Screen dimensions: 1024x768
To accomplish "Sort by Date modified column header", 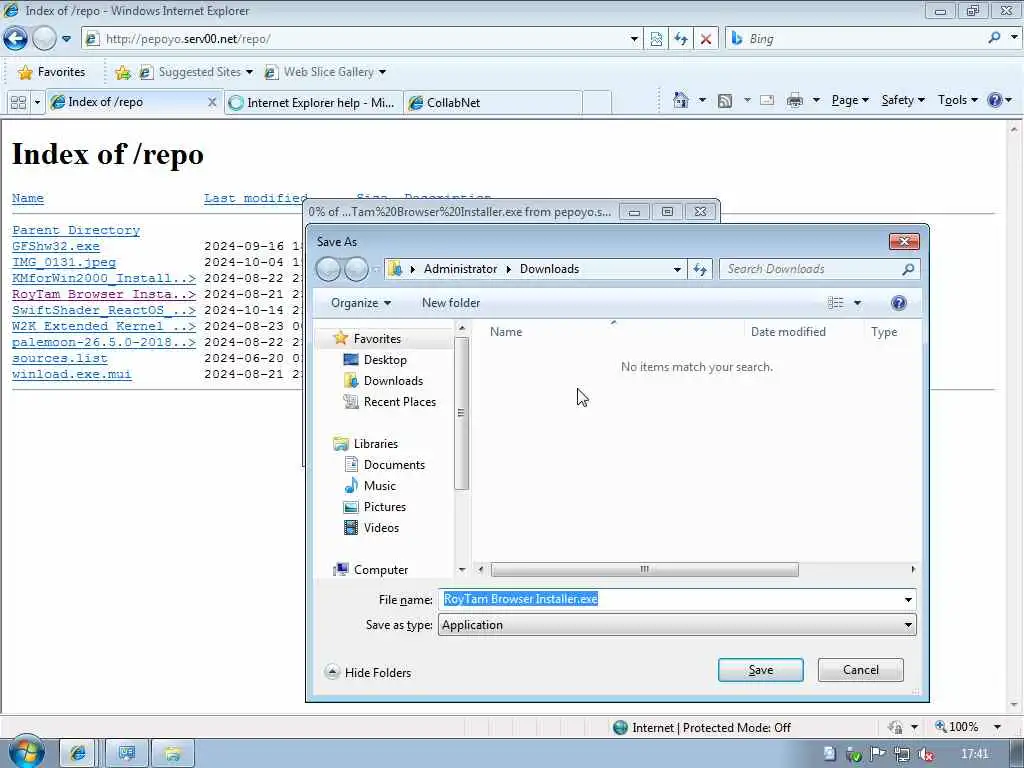I will tap(788, 332).
